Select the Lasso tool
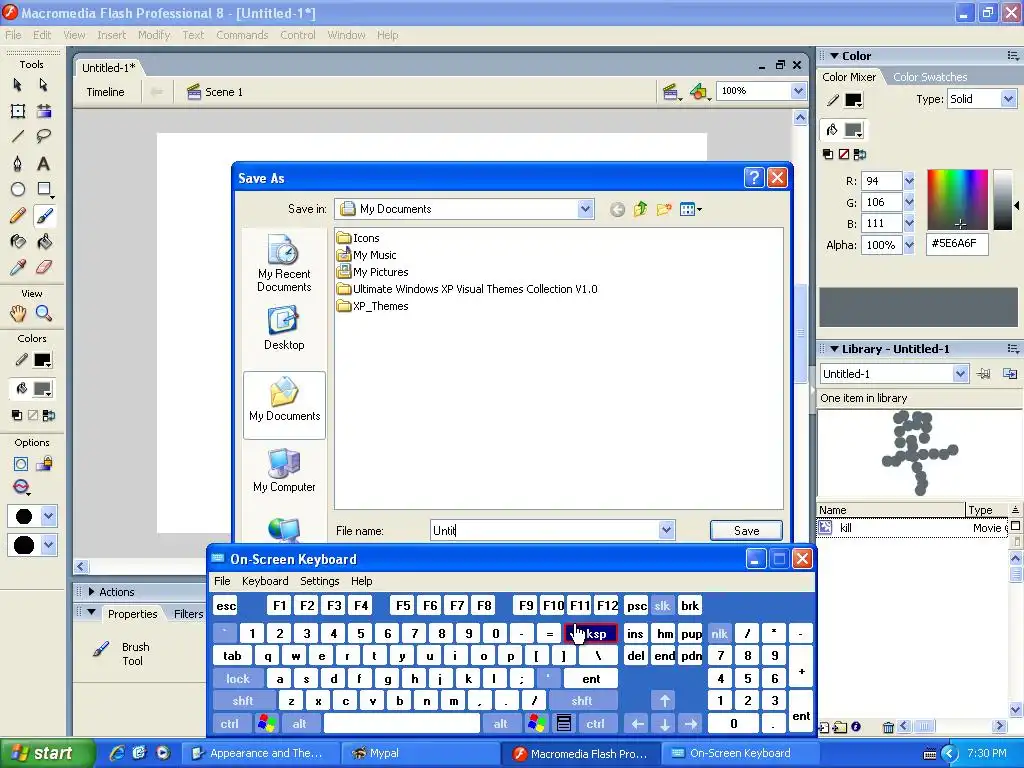This screenshot has width=1024, height=768. pos(44,136)
